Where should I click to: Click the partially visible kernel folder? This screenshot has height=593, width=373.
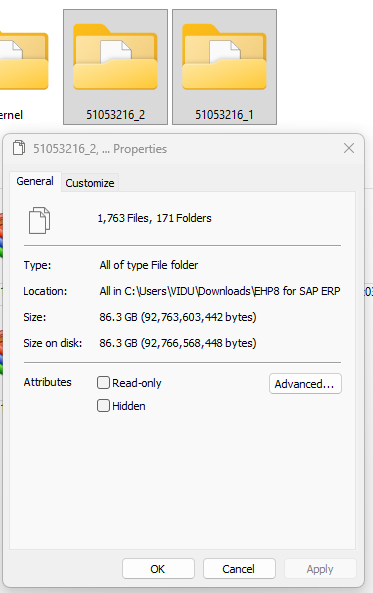coord(24,61)
